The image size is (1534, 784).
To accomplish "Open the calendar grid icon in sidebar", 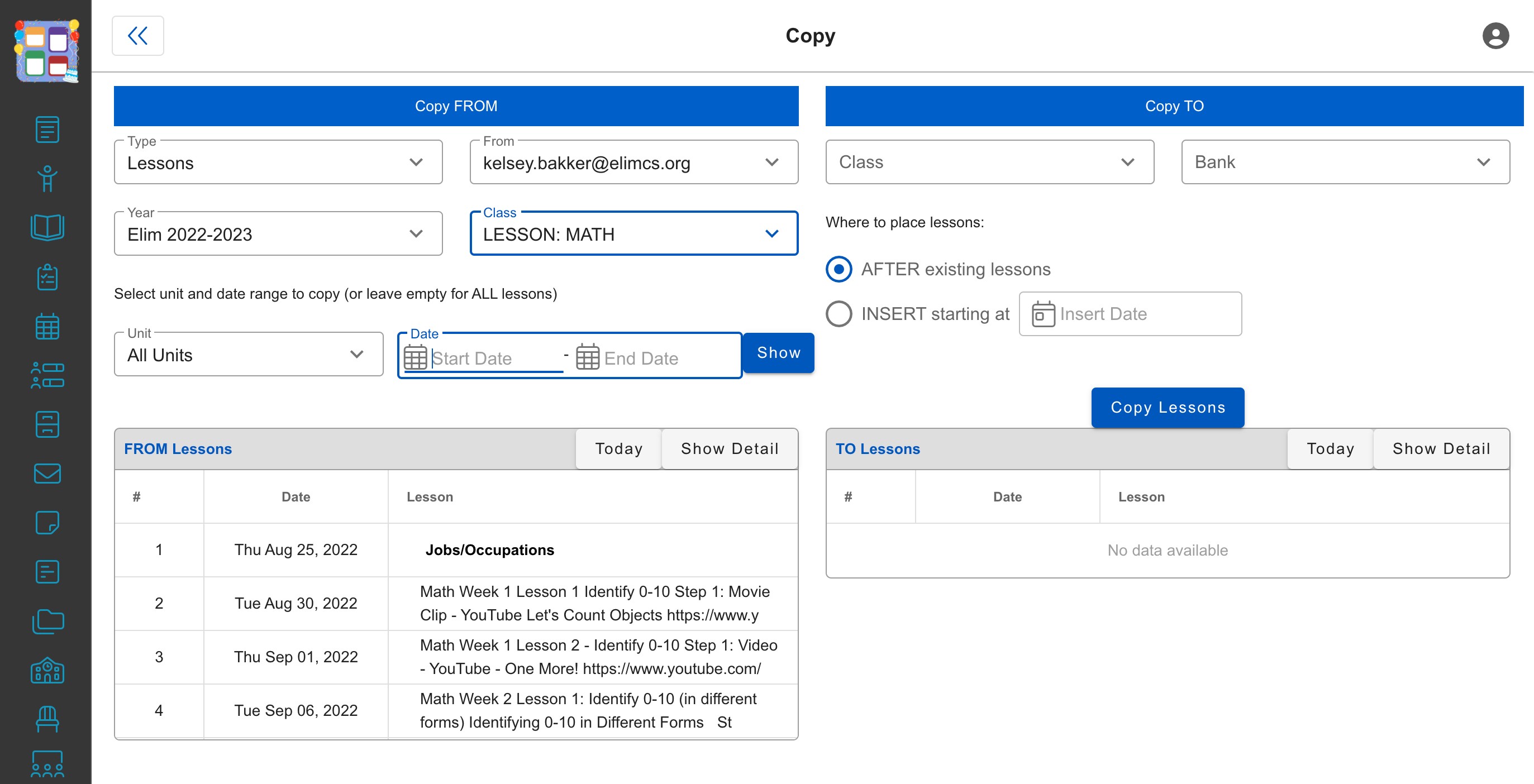I will 47,326.
